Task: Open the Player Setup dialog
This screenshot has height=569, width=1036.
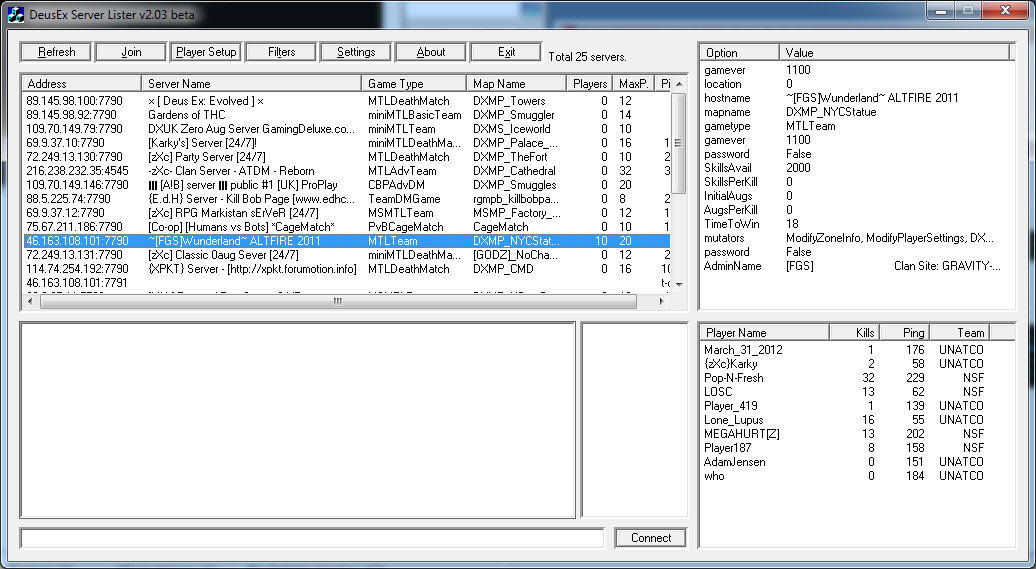Action: 206,52
